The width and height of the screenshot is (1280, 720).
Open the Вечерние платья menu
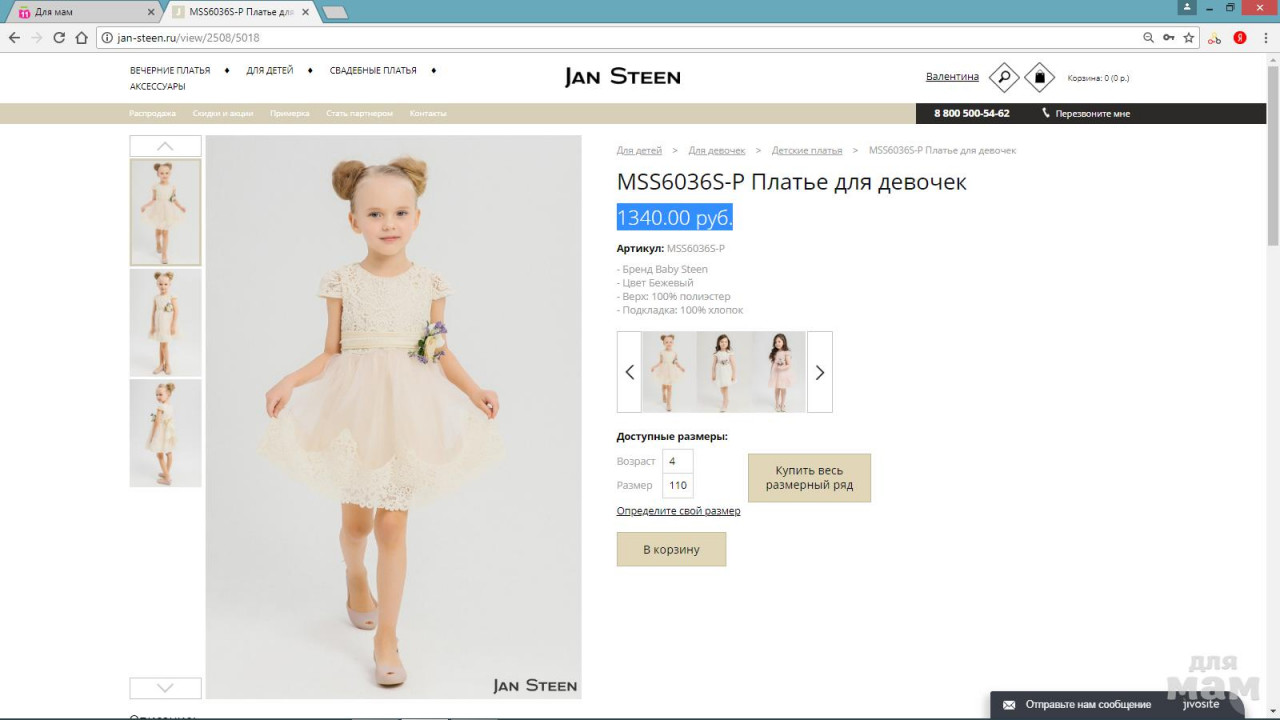point(170,71)
